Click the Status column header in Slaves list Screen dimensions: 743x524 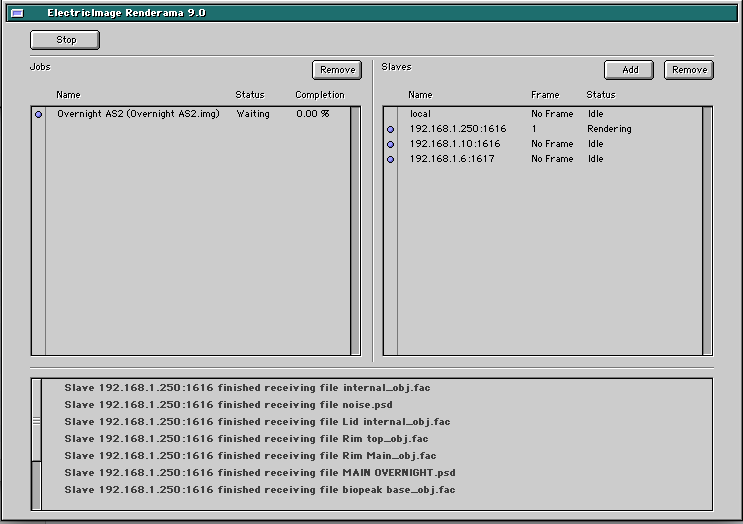click(x=600, y=95)
